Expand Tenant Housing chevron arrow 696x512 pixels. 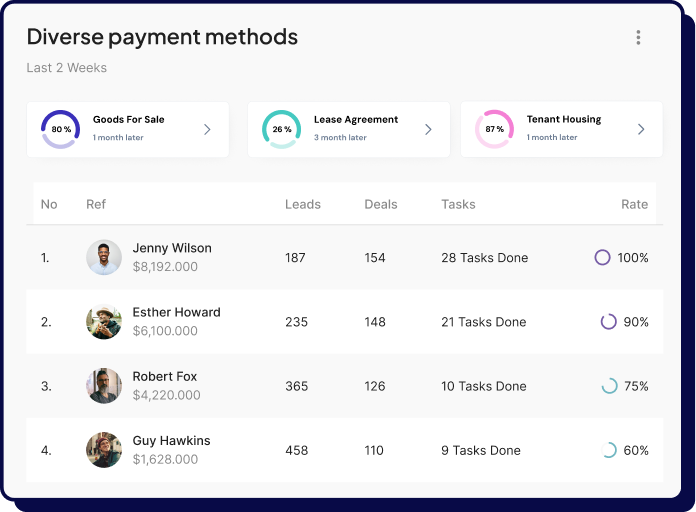tap(641, 129)
